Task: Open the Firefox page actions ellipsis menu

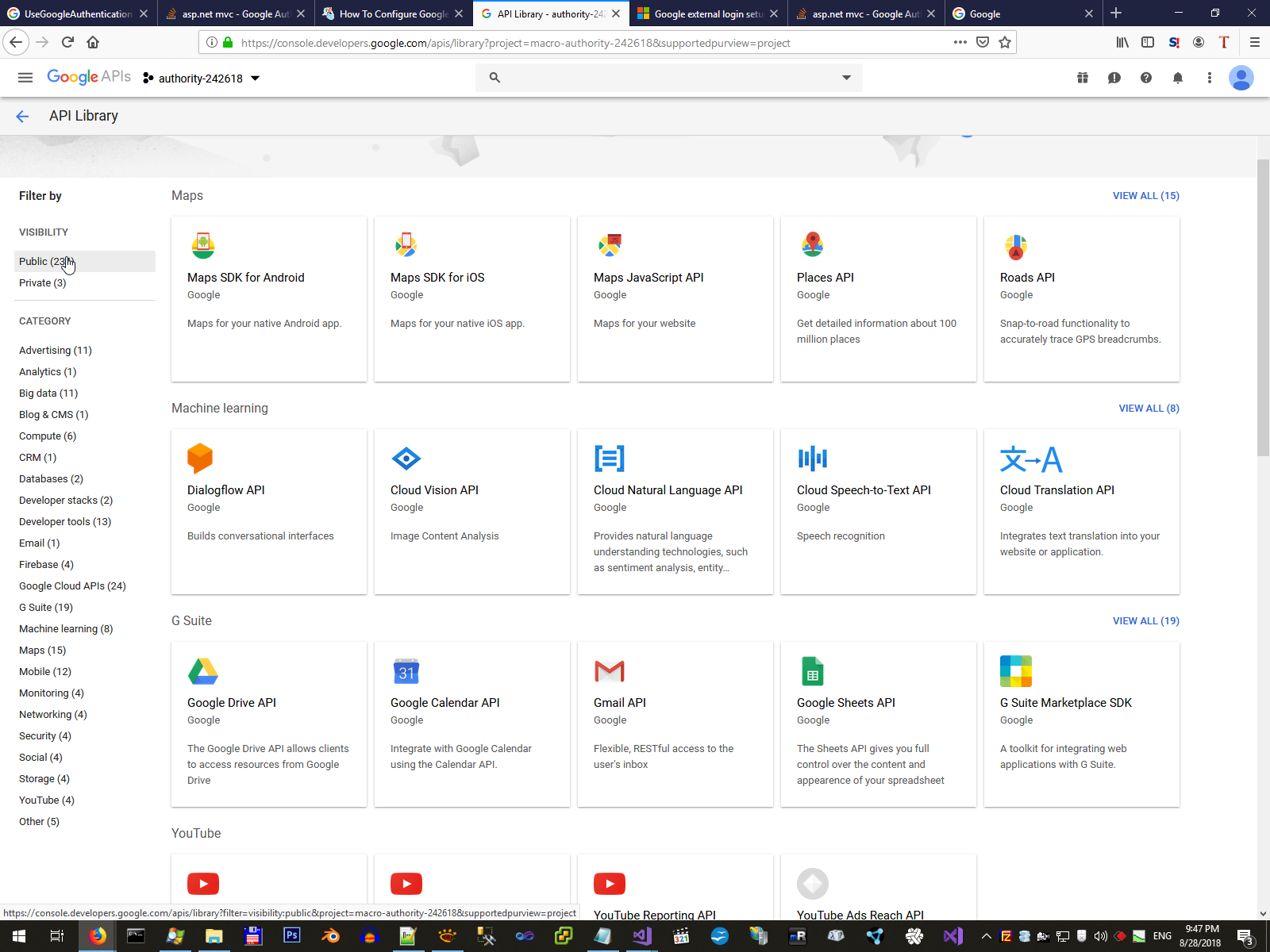Action: point(960,42)
